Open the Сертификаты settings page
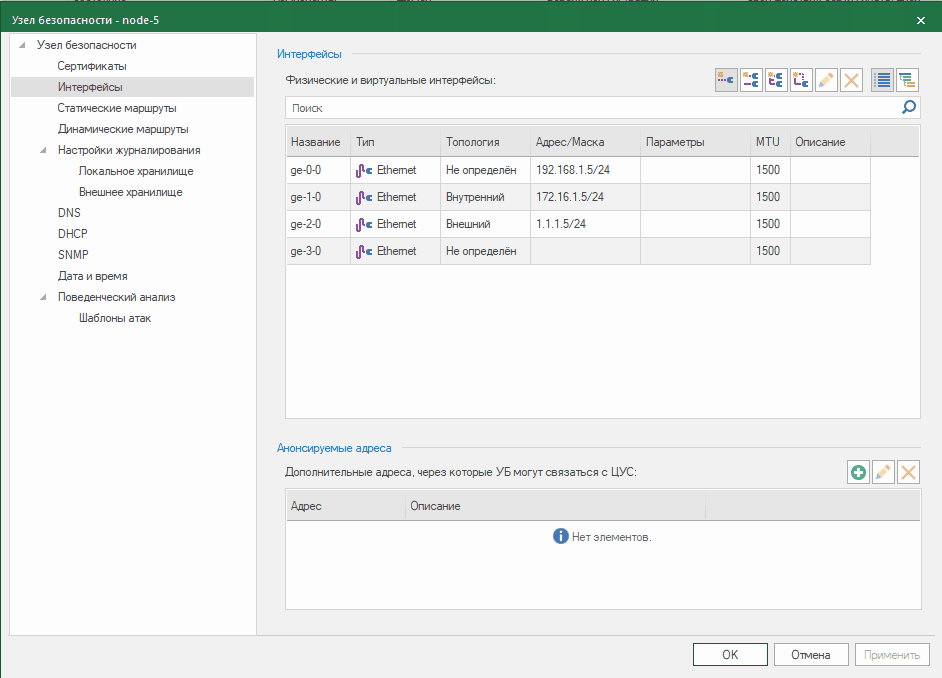Image resolution: width=942 pixels, height=678 pixels. 92,66
